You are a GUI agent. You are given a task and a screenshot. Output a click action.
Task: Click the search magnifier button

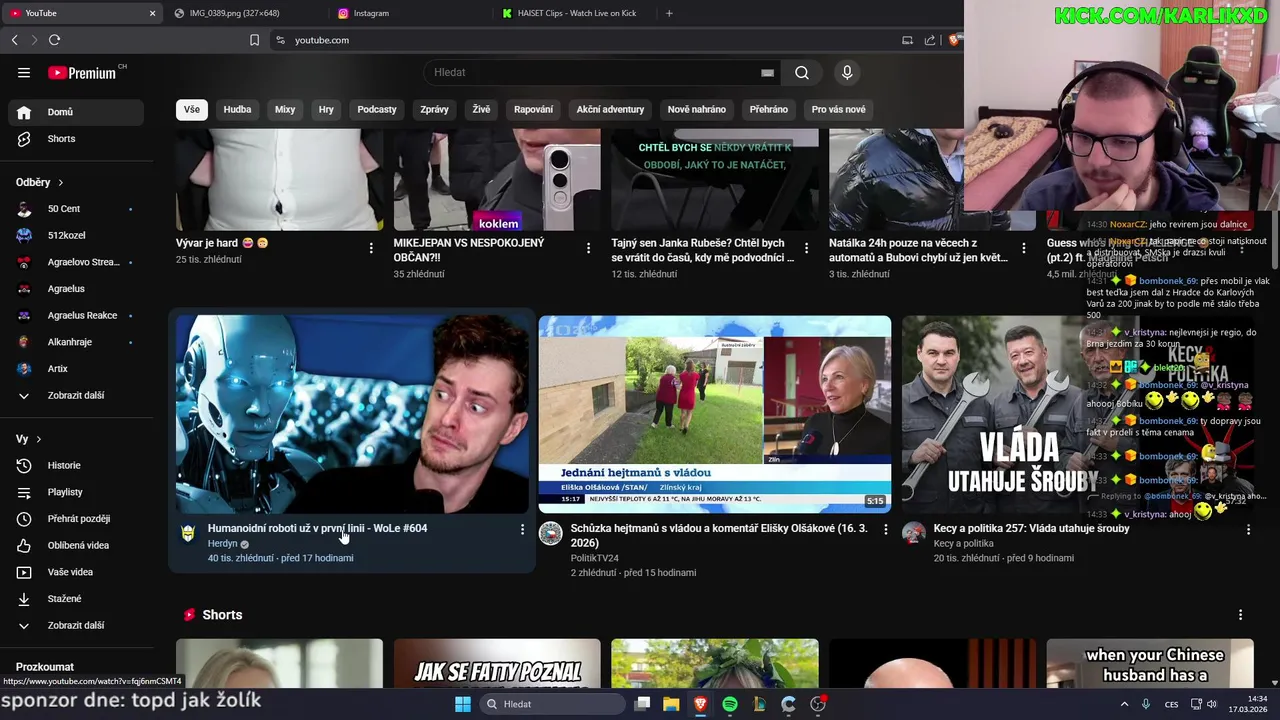click(802, 72)
